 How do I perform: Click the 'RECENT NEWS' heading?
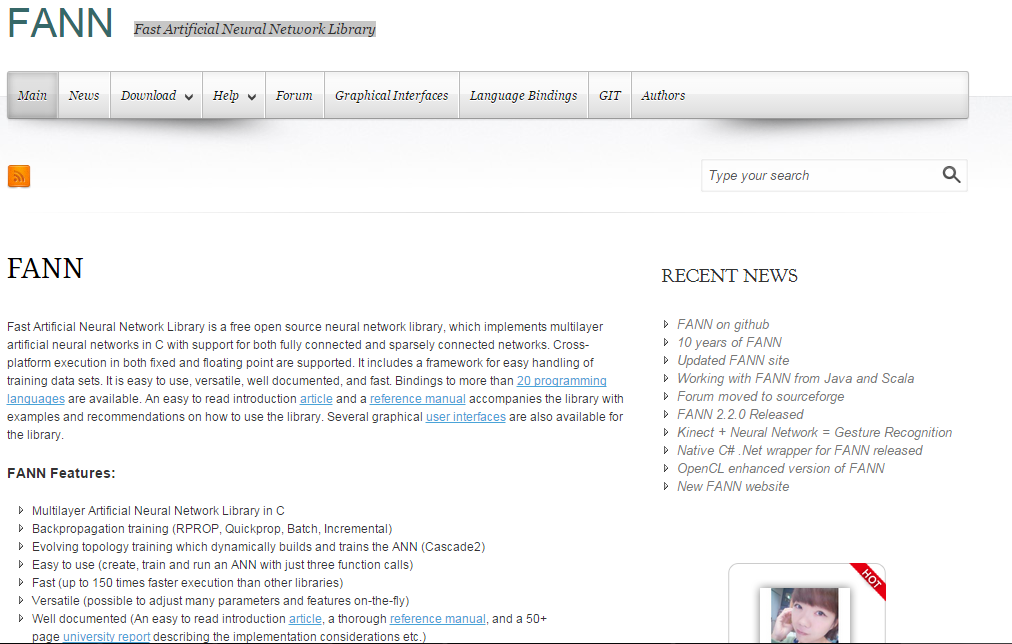[729, 276]
